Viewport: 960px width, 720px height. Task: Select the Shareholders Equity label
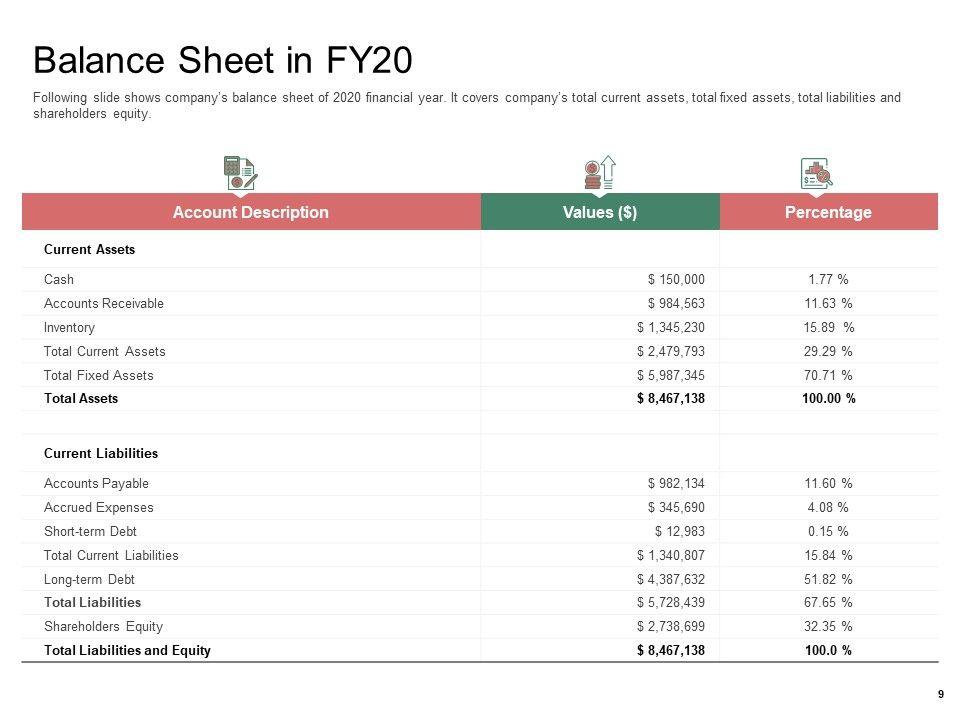point(103,627)
